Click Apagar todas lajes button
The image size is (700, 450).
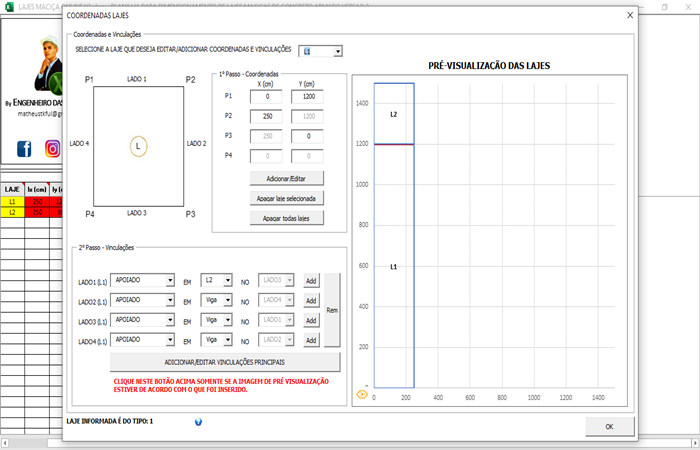click(x=287, y=217)
